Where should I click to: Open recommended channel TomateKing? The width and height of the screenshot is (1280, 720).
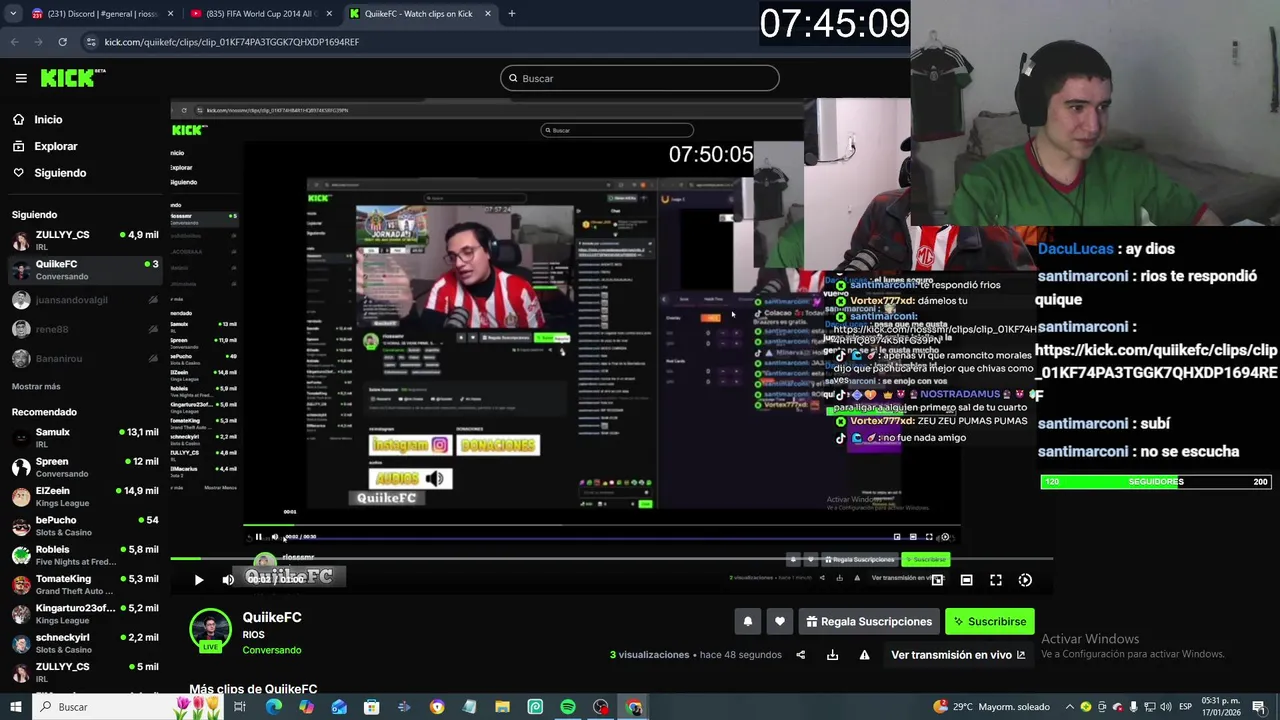pyautogui.click(x=85, y=584)
